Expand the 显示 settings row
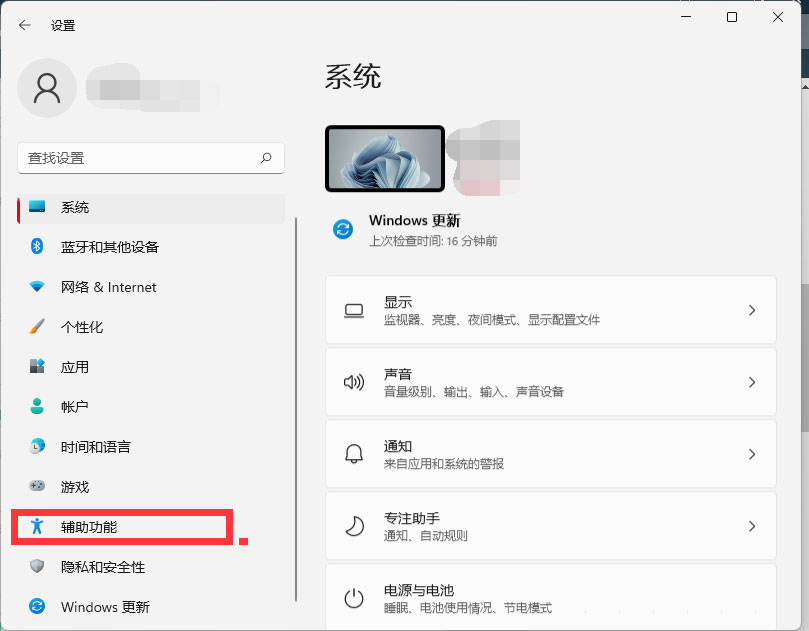809x631 pixels. pyautogui.click(x=550, y=310)
